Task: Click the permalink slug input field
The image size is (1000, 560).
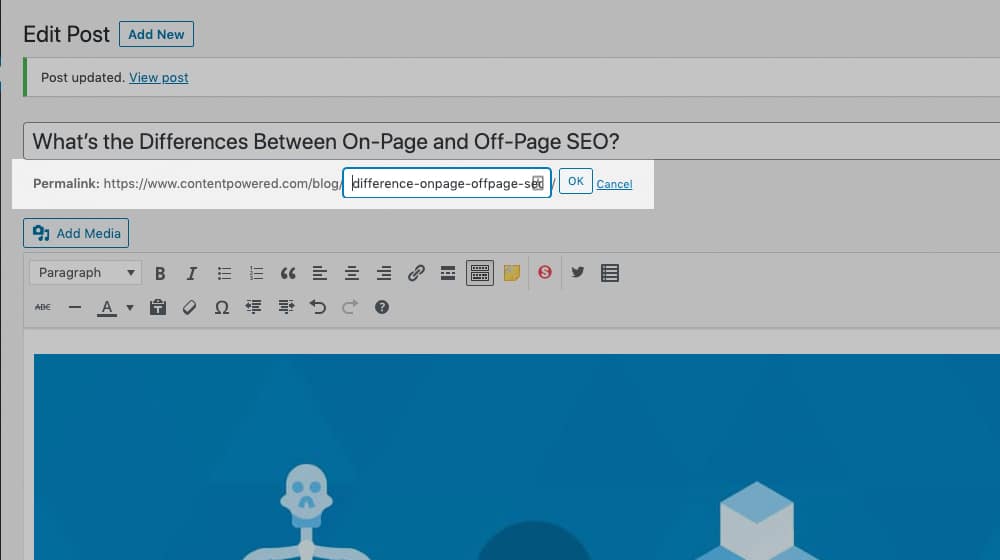Action: pyautogui.click(x=446, y=183)
